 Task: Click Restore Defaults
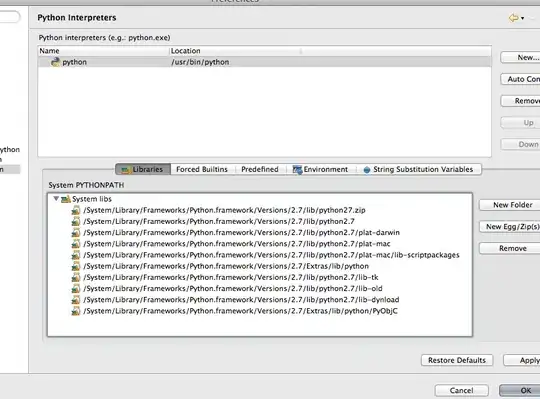pos(457,360)
